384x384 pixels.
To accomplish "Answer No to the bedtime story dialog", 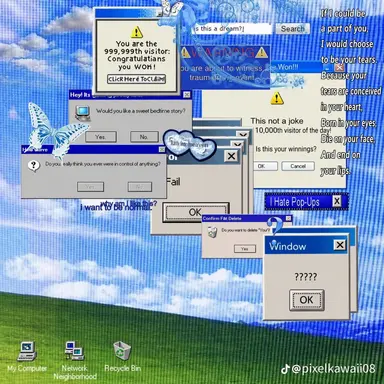I will (144, 137).
